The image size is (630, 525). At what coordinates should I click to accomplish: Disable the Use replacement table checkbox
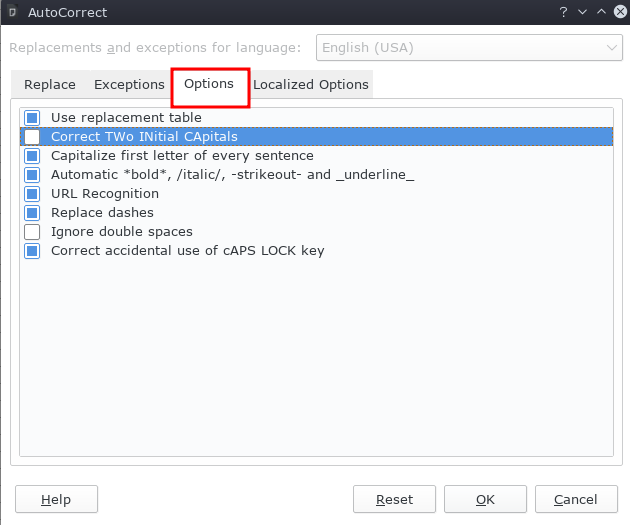32,118
